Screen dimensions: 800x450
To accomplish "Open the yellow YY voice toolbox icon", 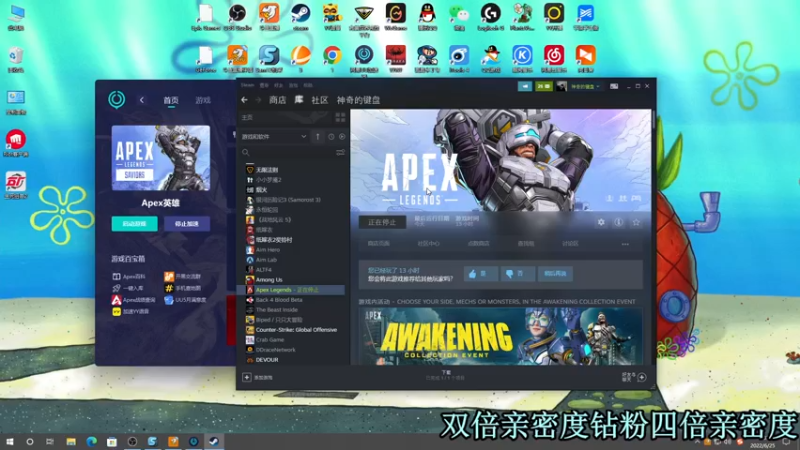I will coord(116,312).
